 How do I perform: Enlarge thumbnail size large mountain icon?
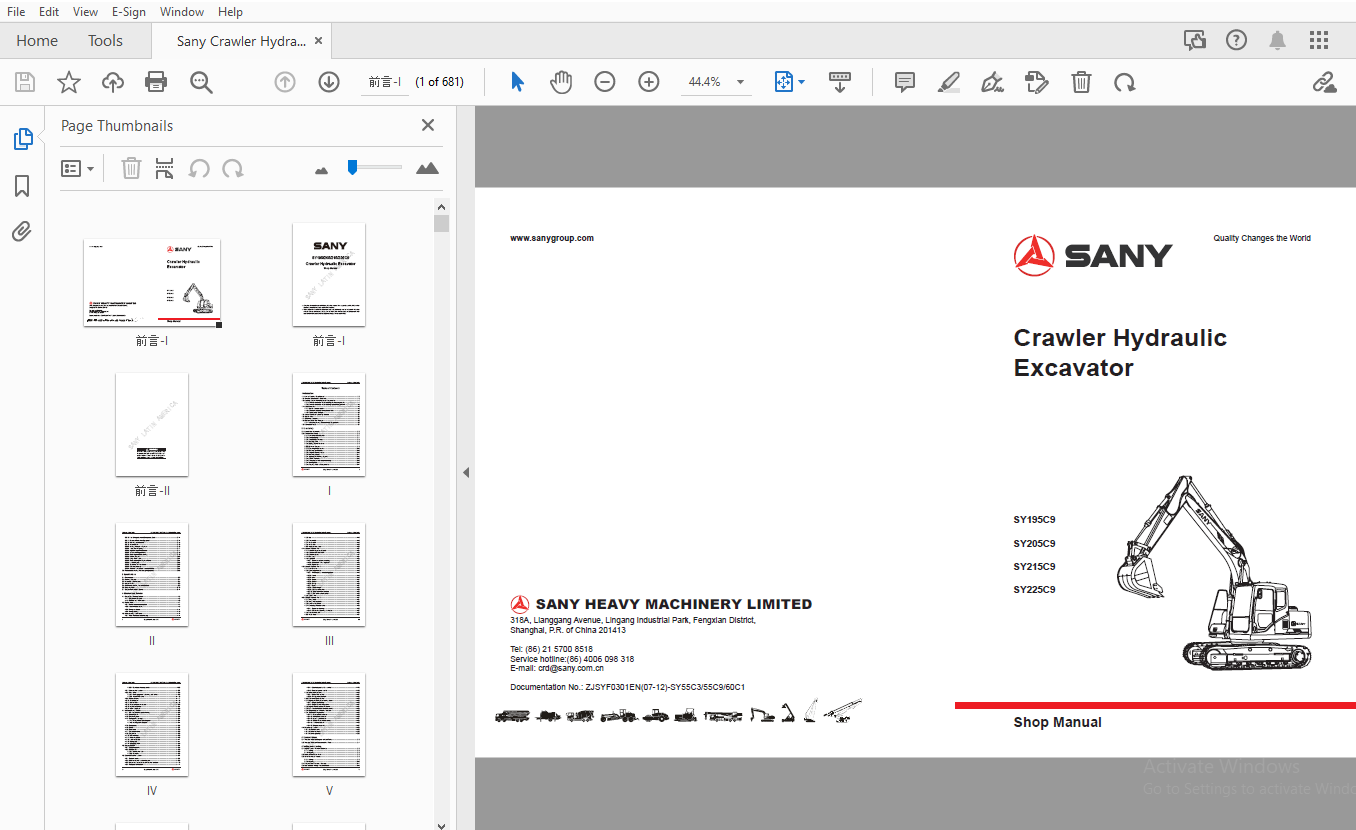[427, 168]
